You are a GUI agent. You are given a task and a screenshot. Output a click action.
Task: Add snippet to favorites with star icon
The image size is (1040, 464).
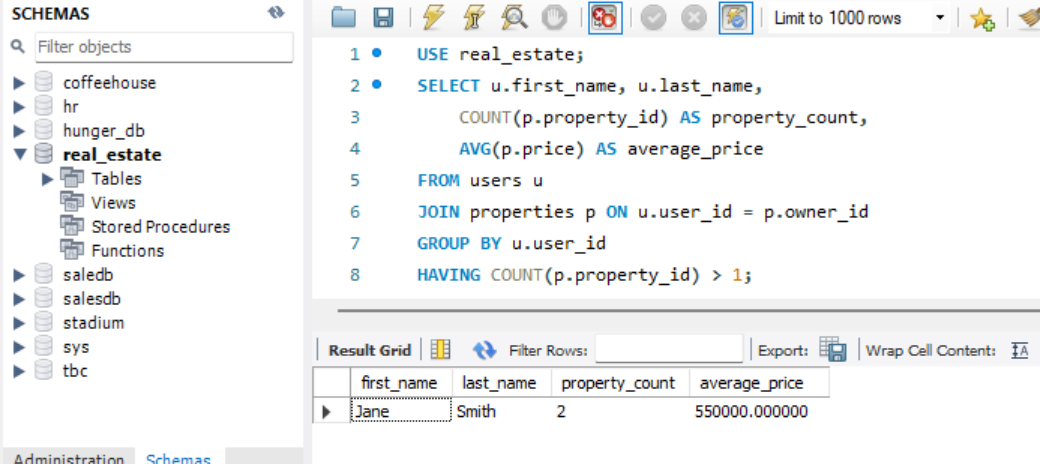pyautogui.click(x=982, y=19)
